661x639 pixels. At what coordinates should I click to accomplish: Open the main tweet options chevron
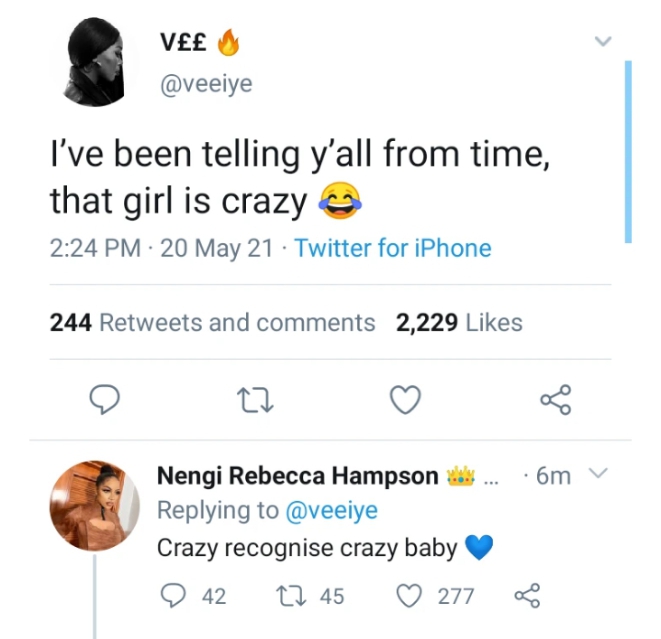[601, 41]
